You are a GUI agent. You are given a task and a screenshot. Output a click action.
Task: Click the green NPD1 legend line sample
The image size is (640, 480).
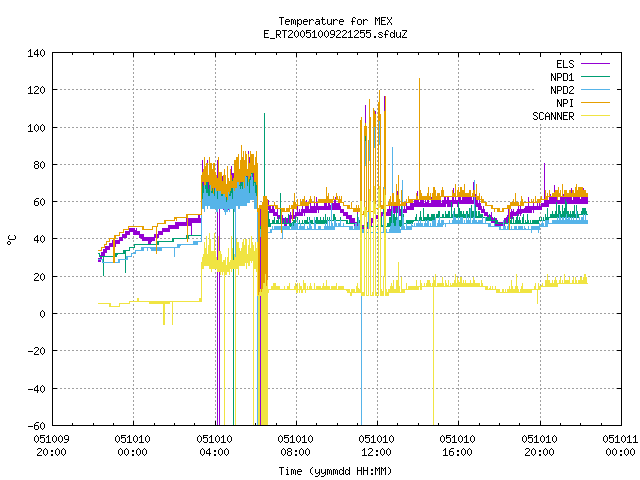[595, 76]
